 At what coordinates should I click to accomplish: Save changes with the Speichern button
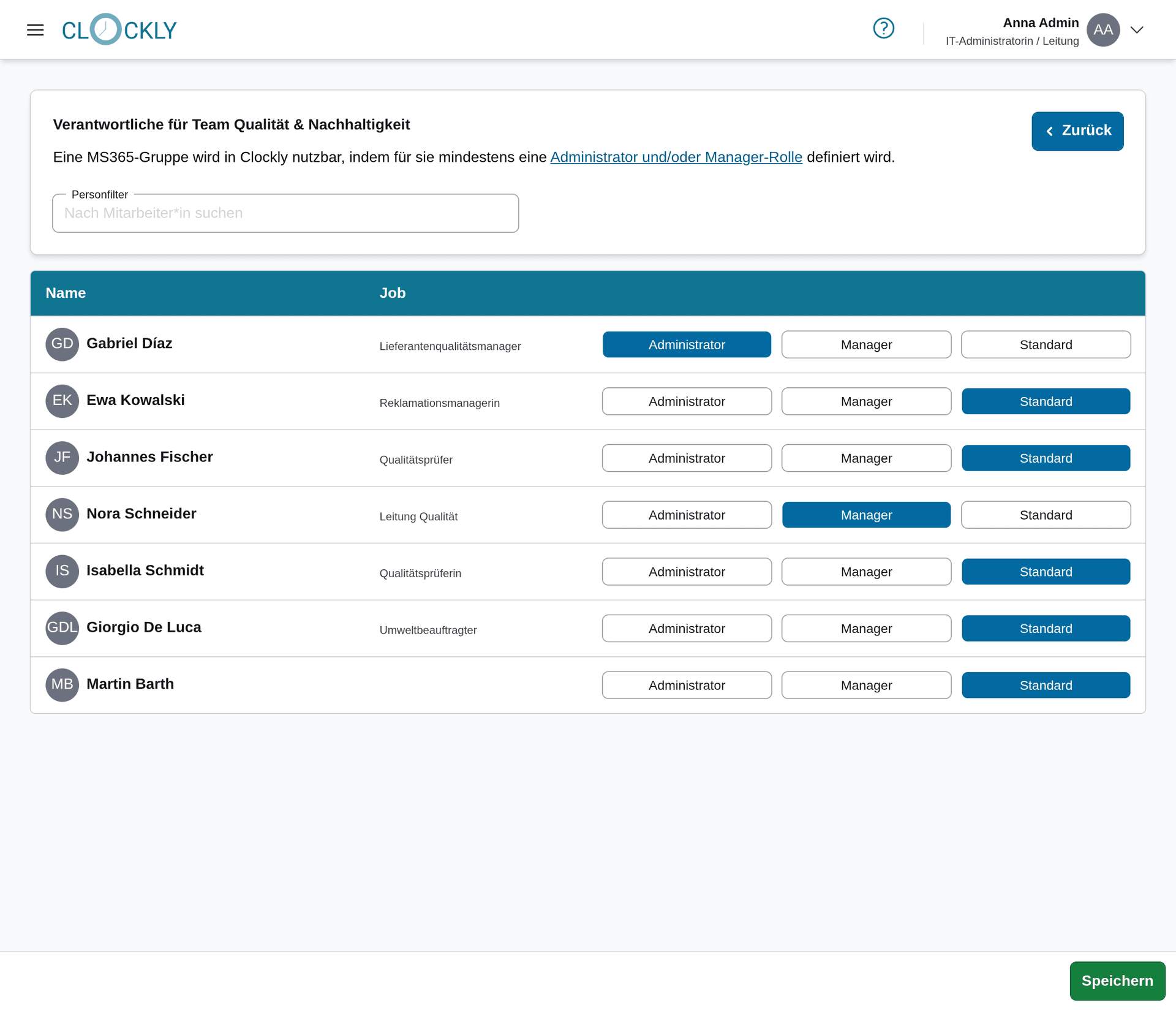point(1117,980)
